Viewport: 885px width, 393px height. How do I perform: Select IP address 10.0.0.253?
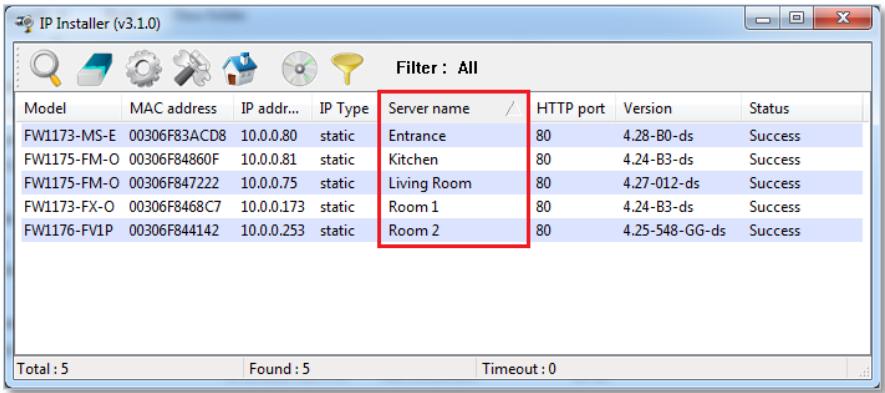pyautogui.click(x=273, y=231)
